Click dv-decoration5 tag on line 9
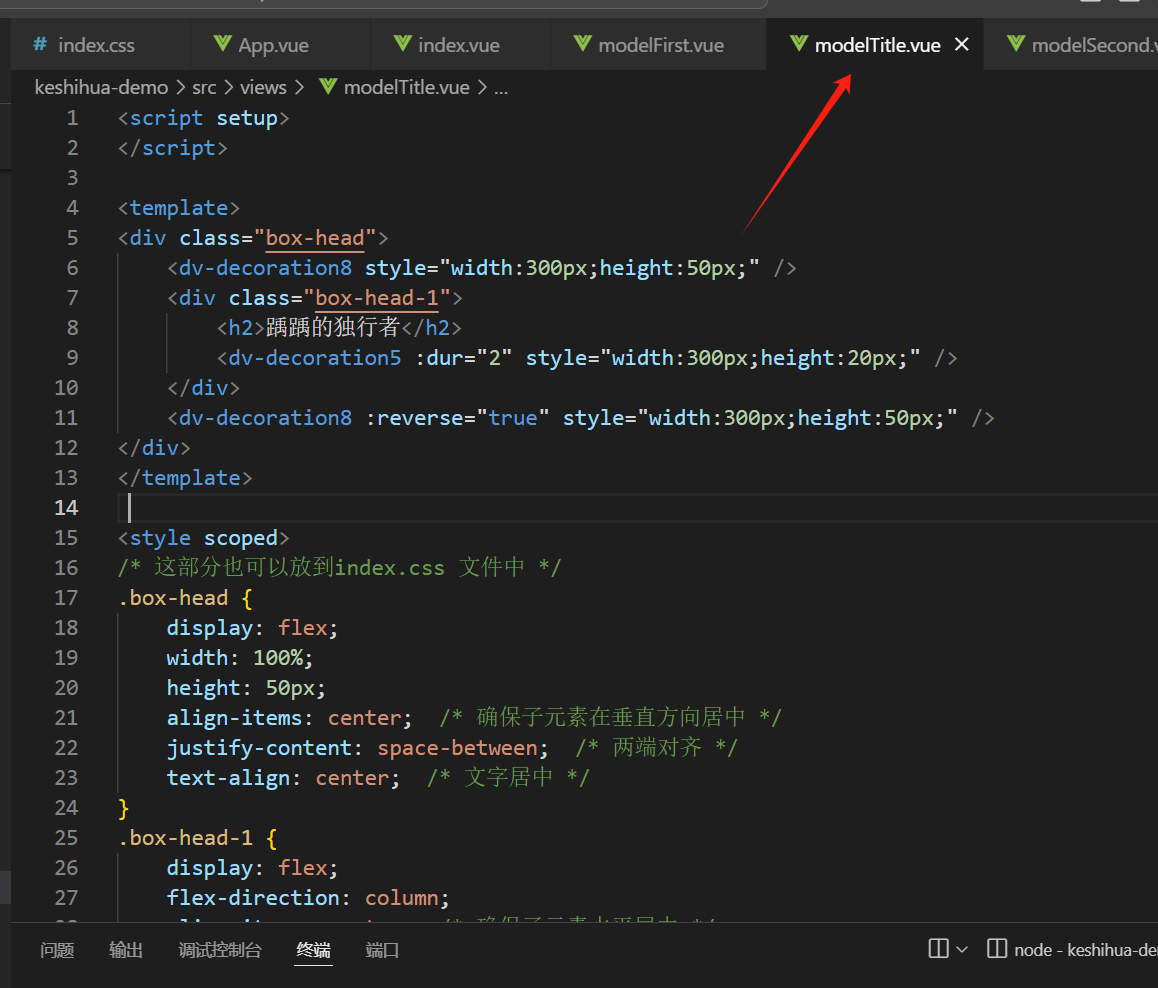The image size is (1158, 988). [x=315, y=358]
